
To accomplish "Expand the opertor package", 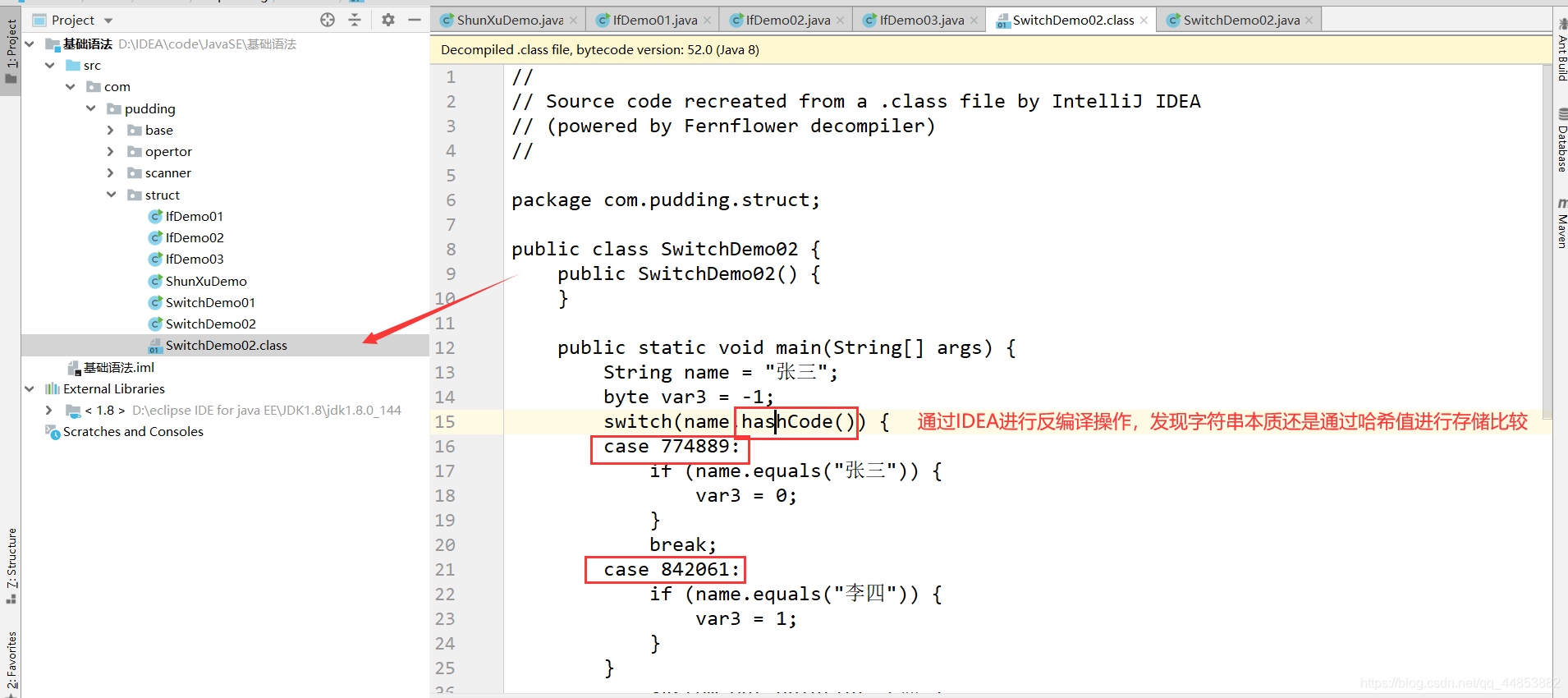I will (x=111, y=151).
